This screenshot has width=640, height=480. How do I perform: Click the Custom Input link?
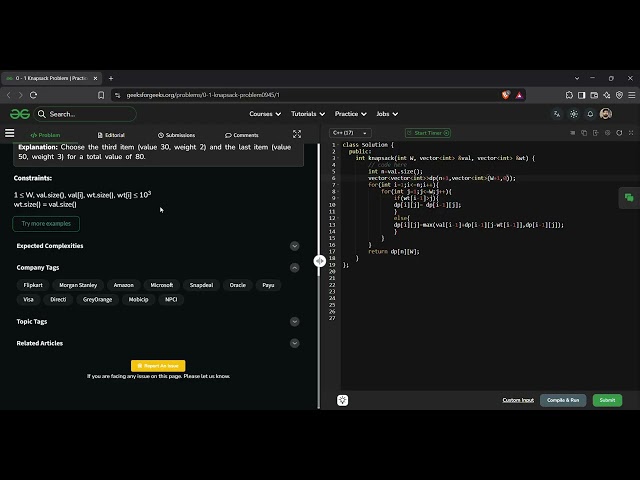[518, 400]
